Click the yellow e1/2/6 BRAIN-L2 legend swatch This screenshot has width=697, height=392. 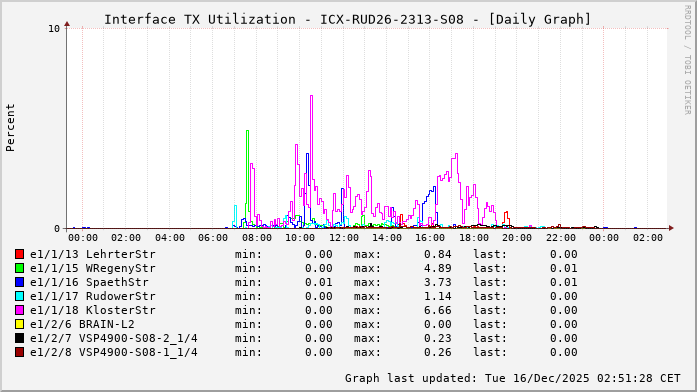coord(19,324)
